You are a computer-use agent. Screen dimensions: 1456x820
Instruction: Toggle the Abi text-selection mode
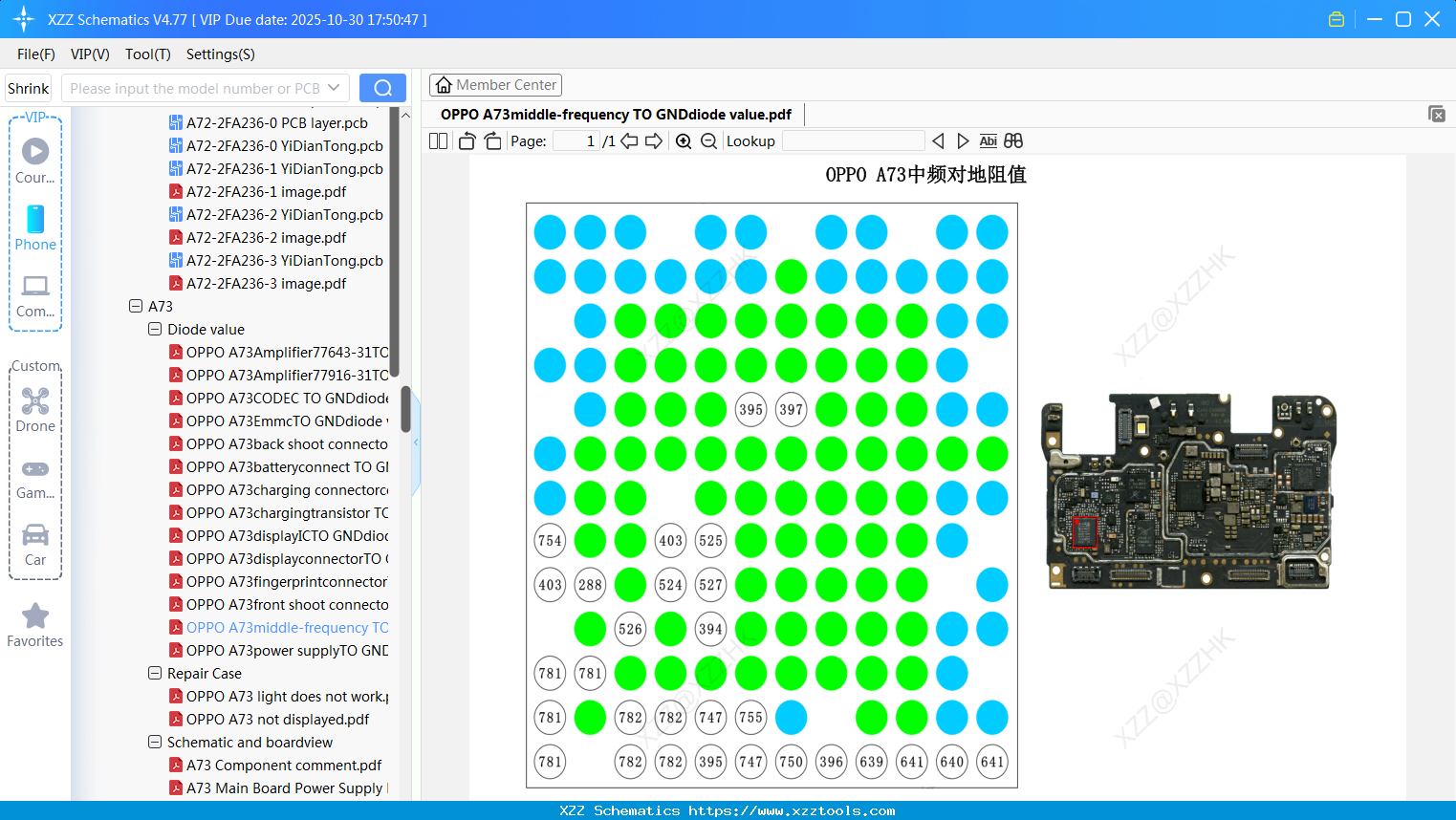(988, 140)
